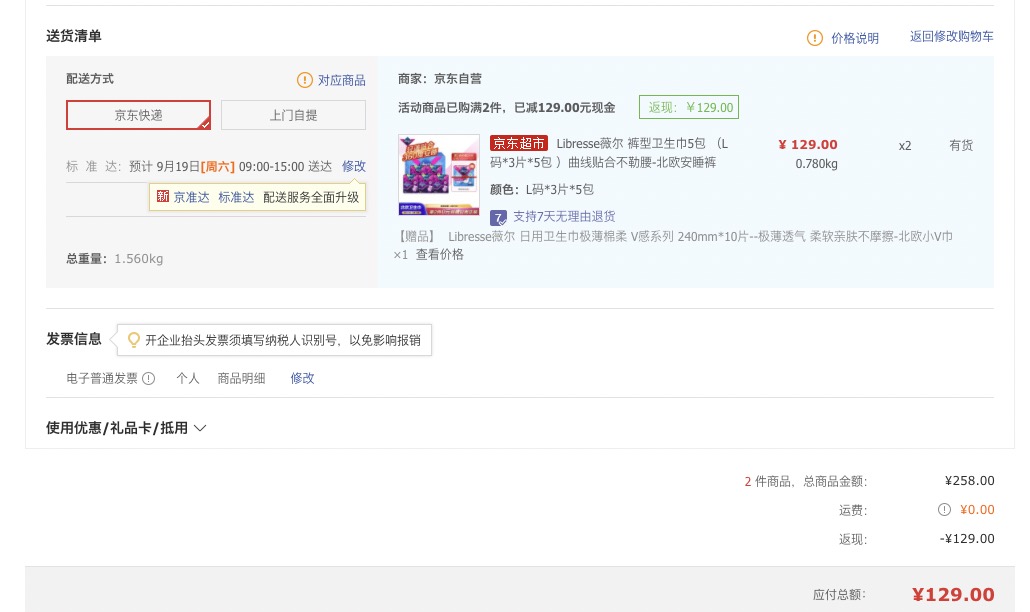1030x612 pixels.
Task: Click the 应付总额 ¥129.00 amount
Action: click(x=953, y=594)
